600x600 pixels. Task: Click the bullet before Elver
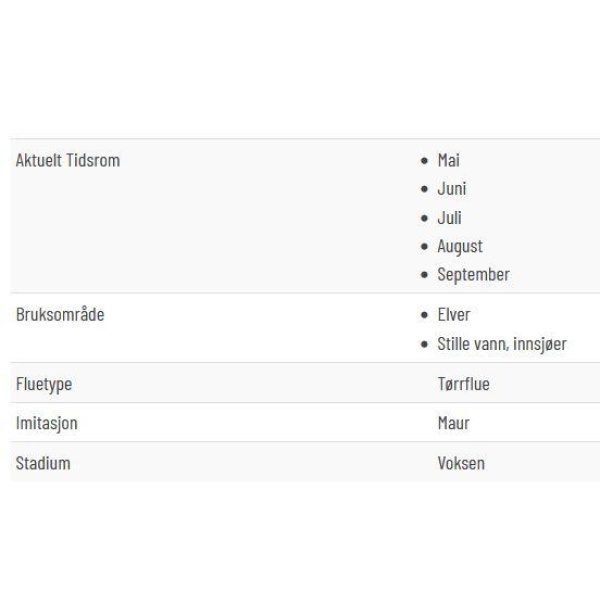click(424, 315)
